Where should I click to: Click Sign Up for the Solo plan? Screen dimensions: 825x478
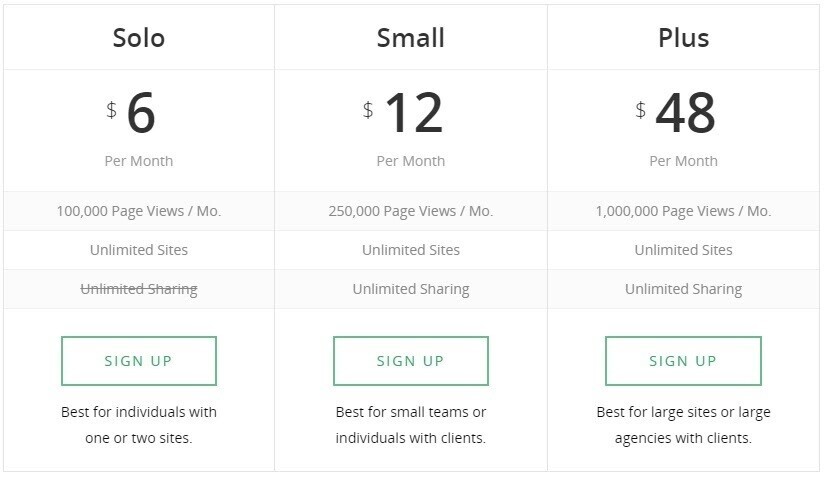coord(139,361)
